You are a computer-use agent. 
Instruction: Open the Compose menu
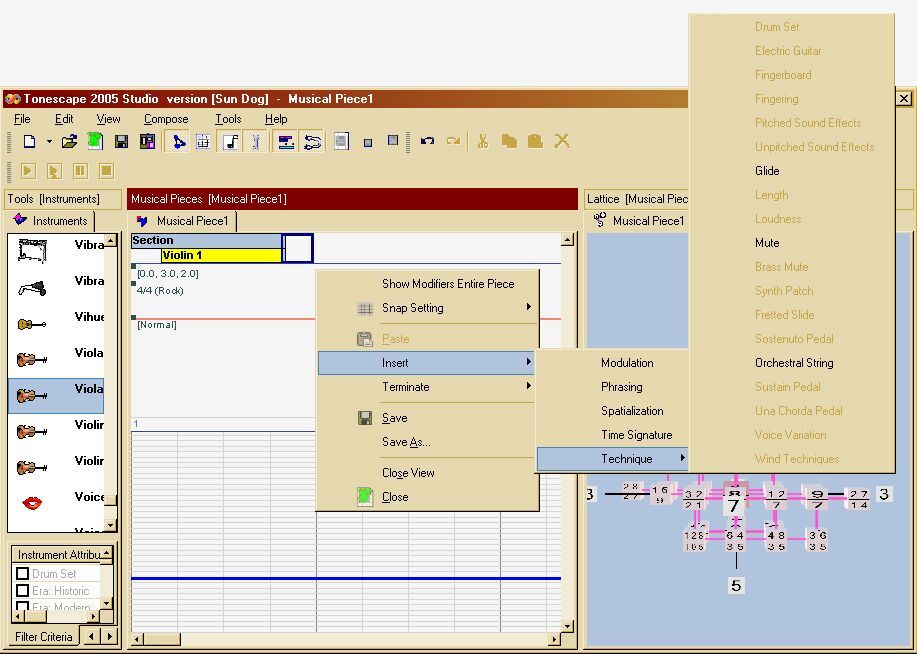coord(166,119)
